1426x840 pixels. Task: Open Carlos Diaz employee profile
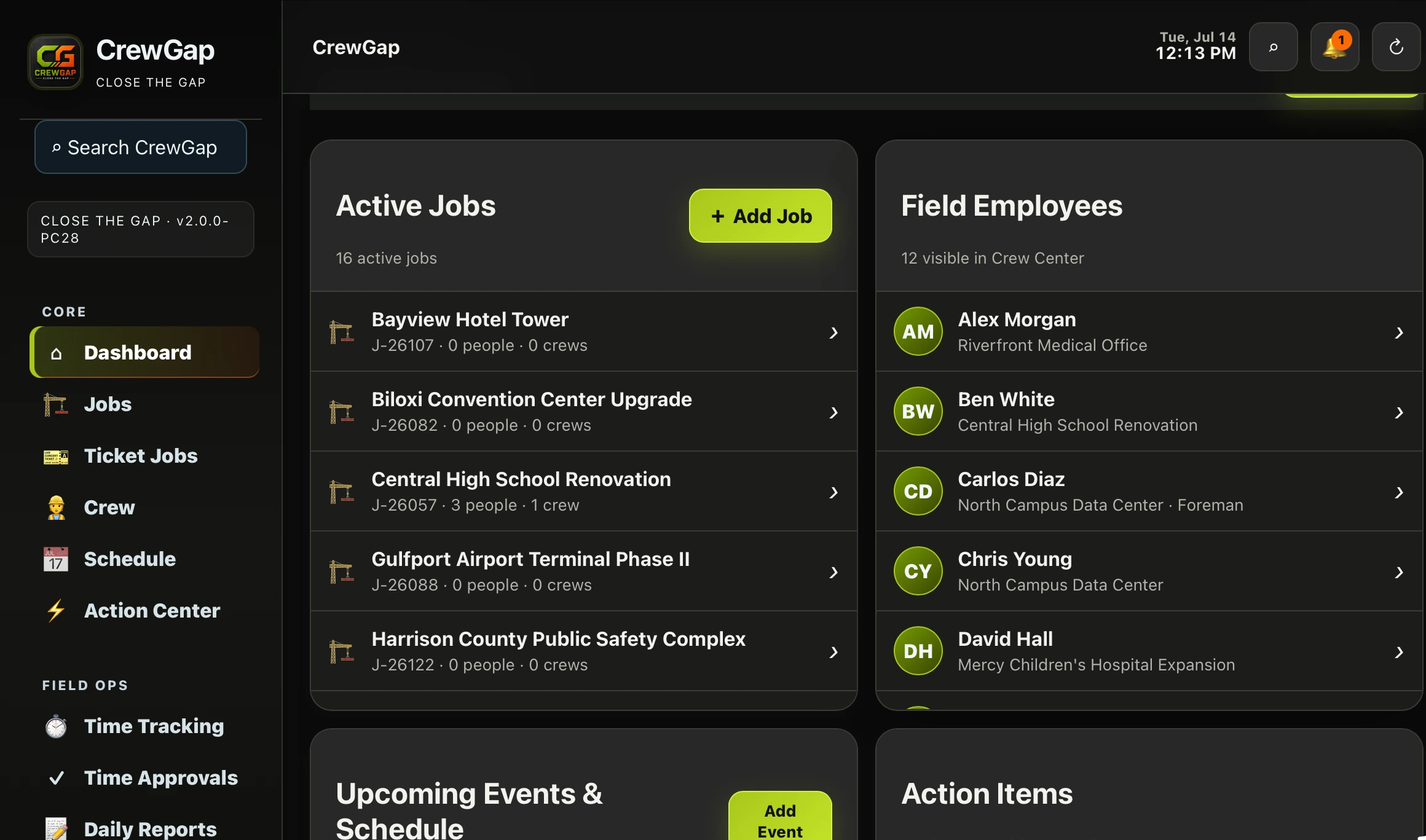tap(1149, 492)
